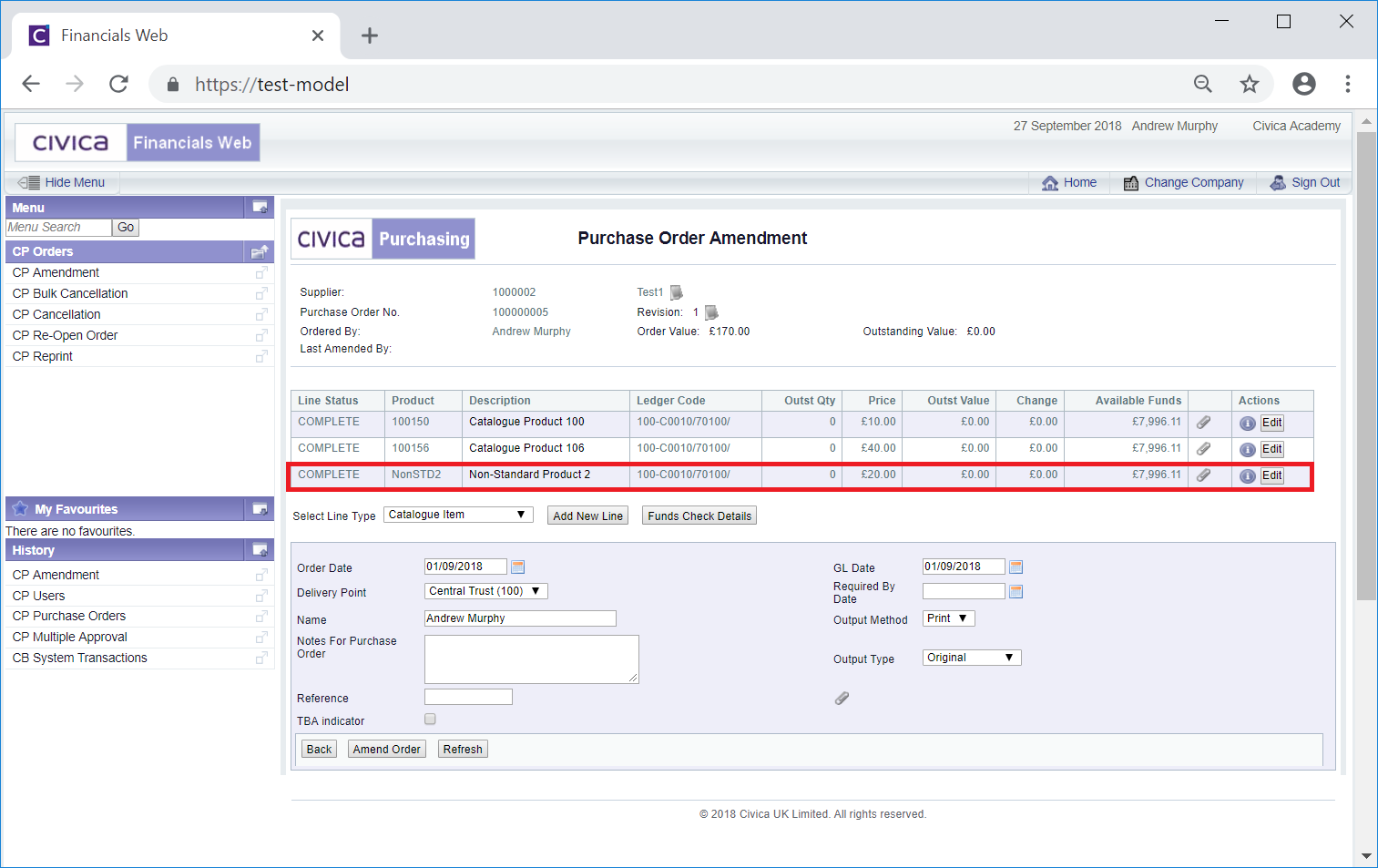Click the Add New Line button
The image size is (1378, 868).
587,516
